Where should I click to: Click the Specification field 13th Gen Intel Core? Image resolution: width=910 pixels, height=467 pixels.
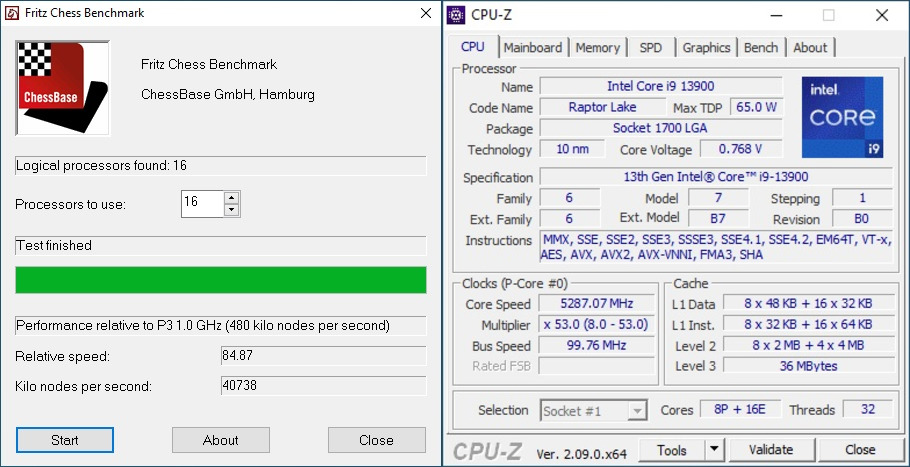[x=716, y=177]
